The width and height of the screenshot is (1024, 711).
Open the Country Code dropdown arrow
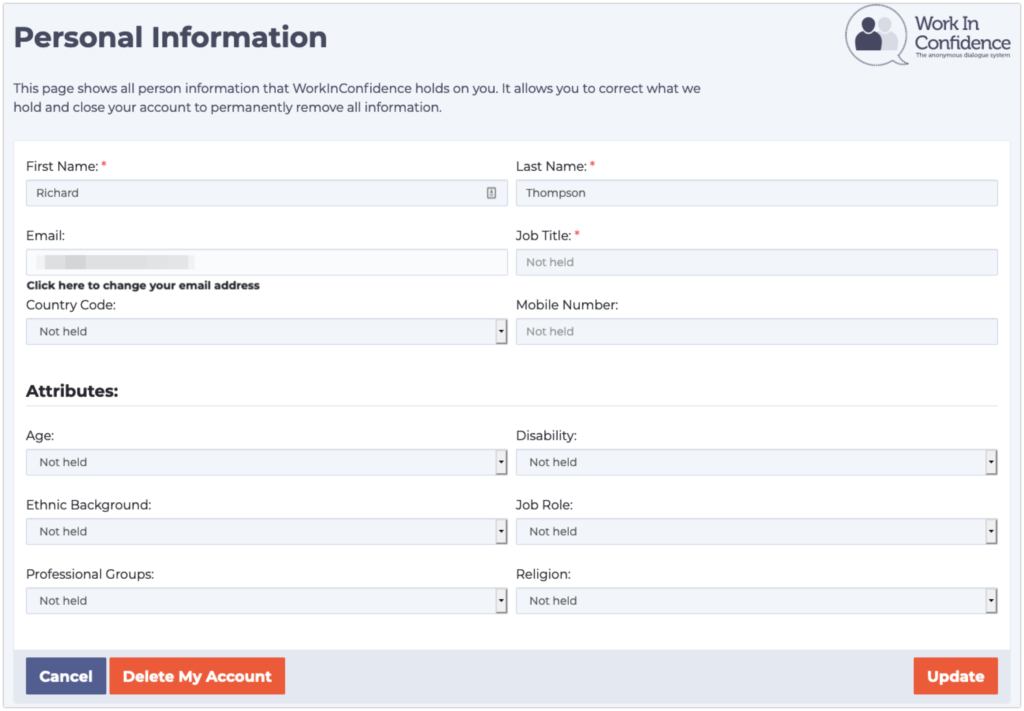tap(500, 331)
